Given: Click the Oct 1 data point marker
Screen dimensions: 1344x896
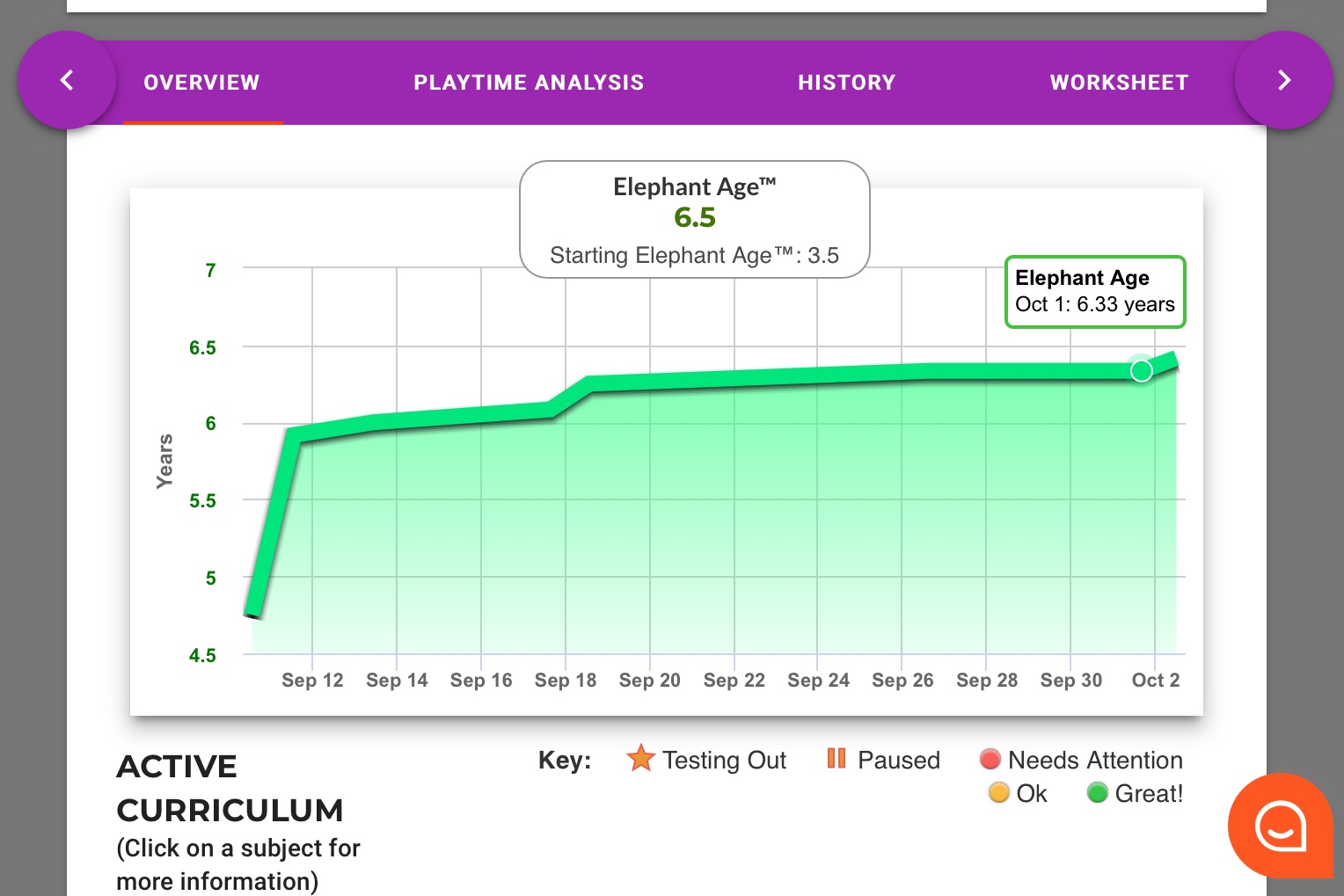Looking at the screenshot, I should (1141, 371).
